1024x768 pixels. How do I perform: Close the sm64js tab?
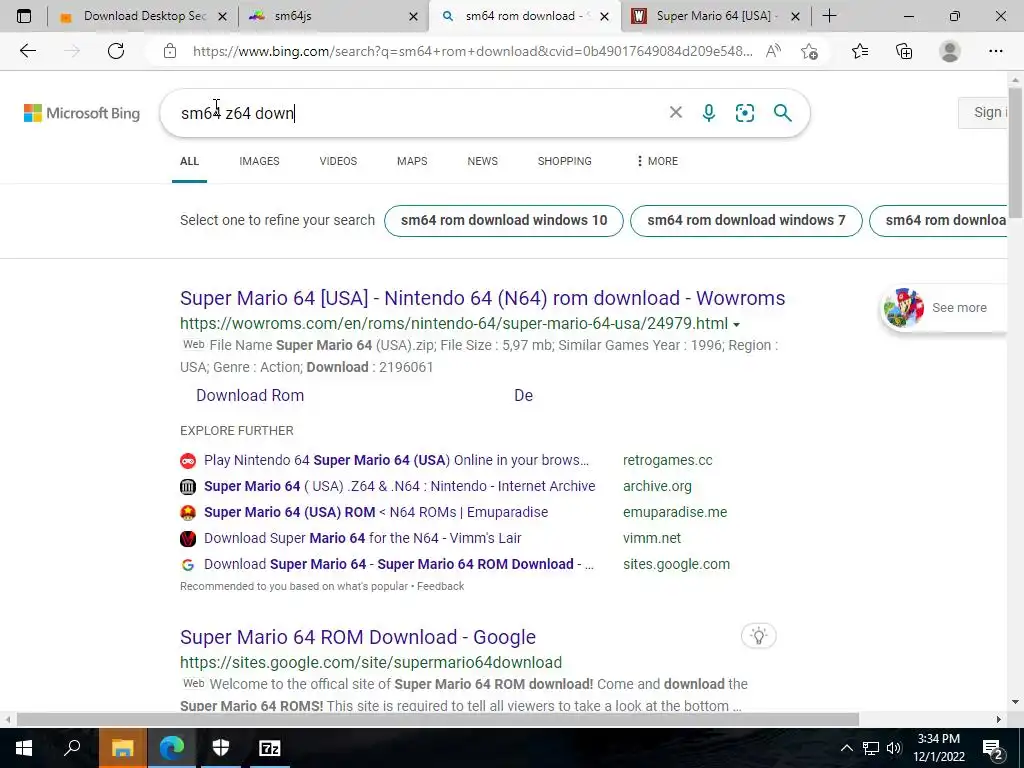click(413, 16)
